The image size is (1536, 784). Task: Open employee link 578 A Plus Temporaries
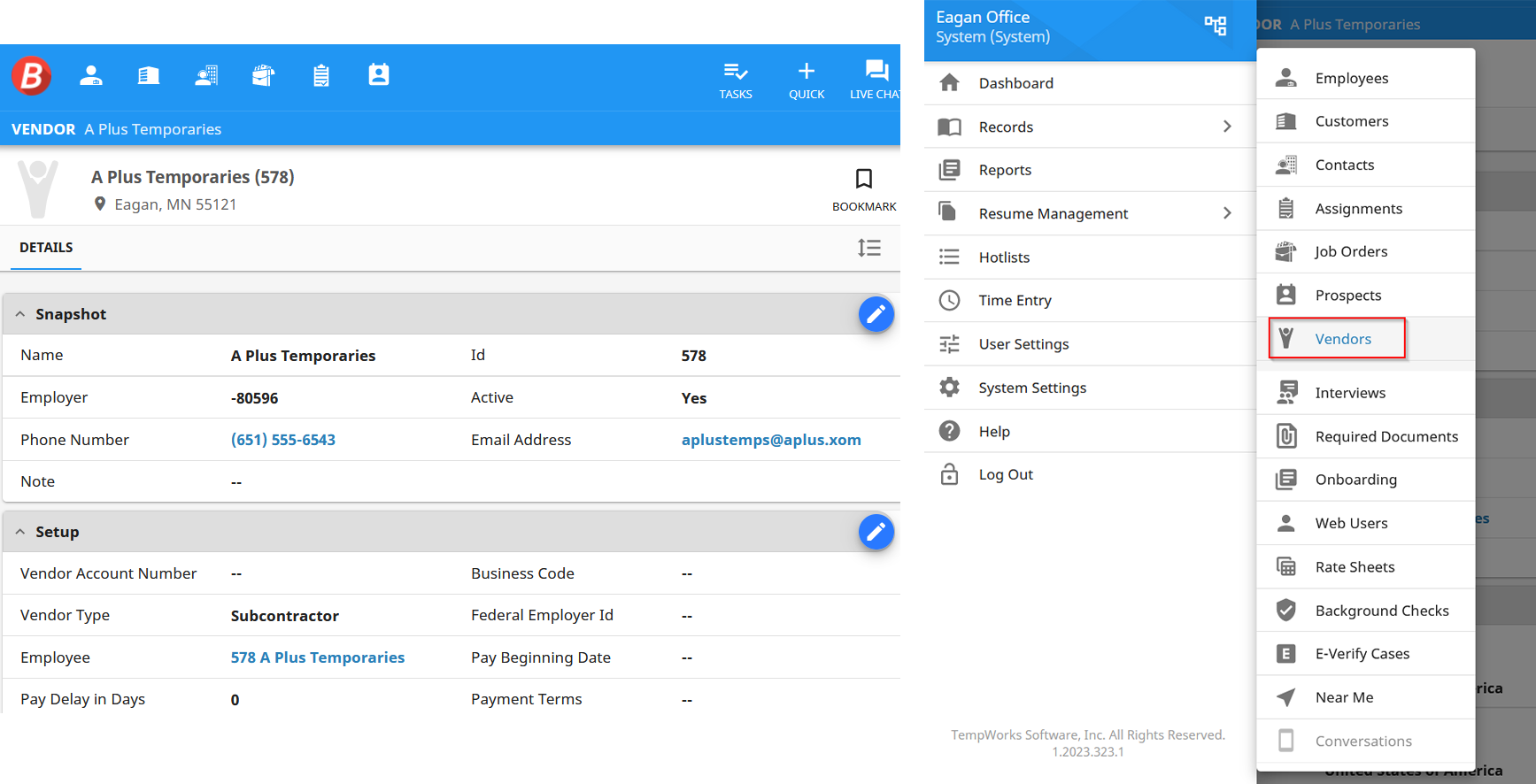pos(318,657)
